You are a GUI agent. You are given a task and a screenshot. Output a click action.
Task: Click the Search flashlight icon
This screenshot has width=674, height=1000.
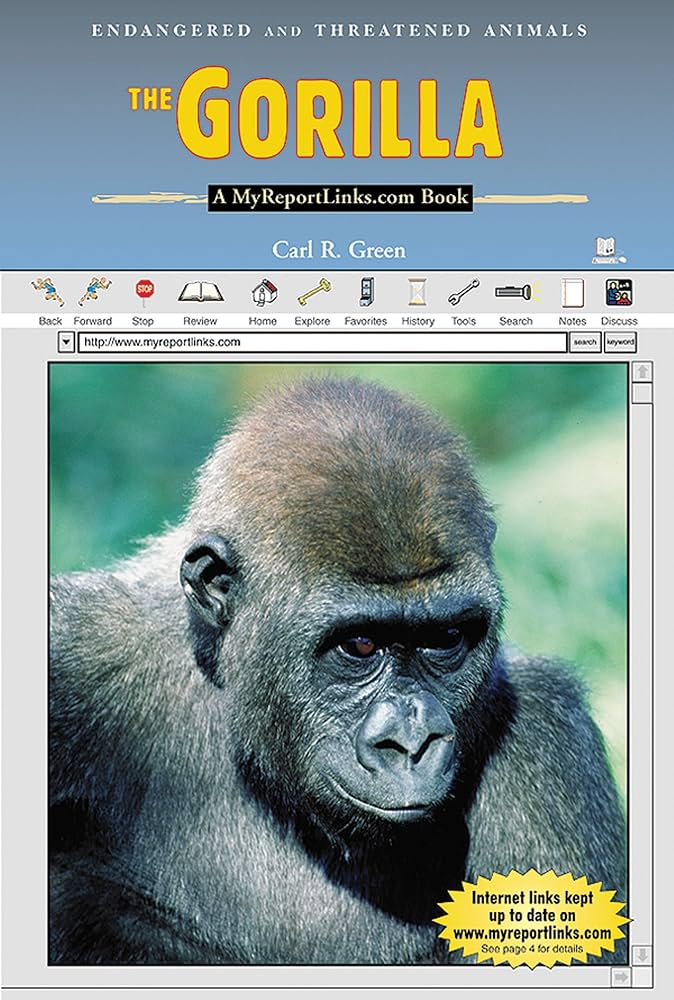(518, 292)
